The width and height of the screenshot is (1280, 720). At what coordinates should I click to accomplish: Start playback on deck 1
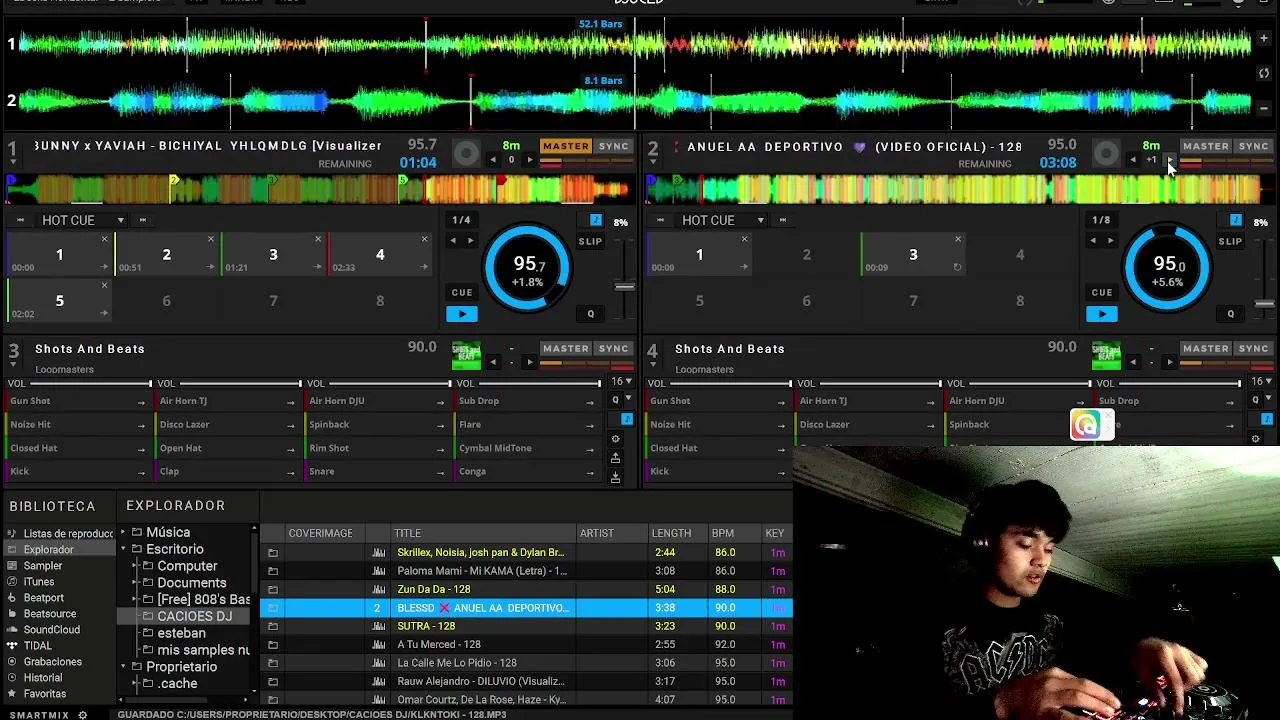pos(462,314)
